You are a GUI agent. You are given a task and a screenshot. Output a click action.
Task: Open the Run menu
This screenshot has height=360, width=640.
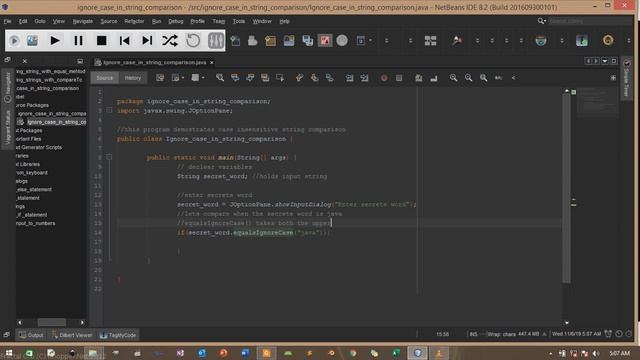156,21
